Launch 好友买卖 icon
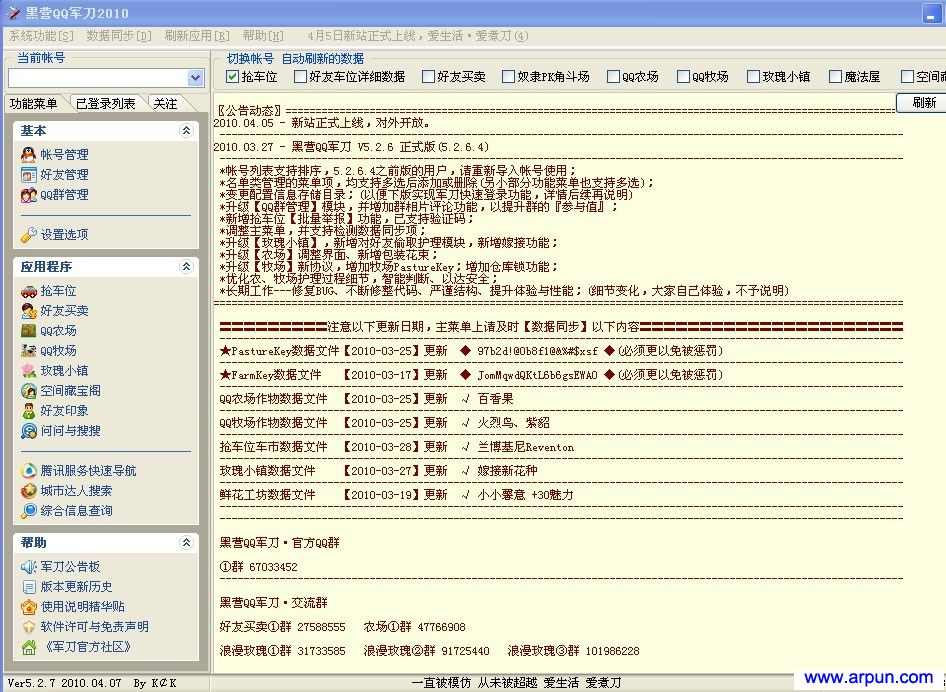This screenshot has width=946, height=692. click(28, 311)
